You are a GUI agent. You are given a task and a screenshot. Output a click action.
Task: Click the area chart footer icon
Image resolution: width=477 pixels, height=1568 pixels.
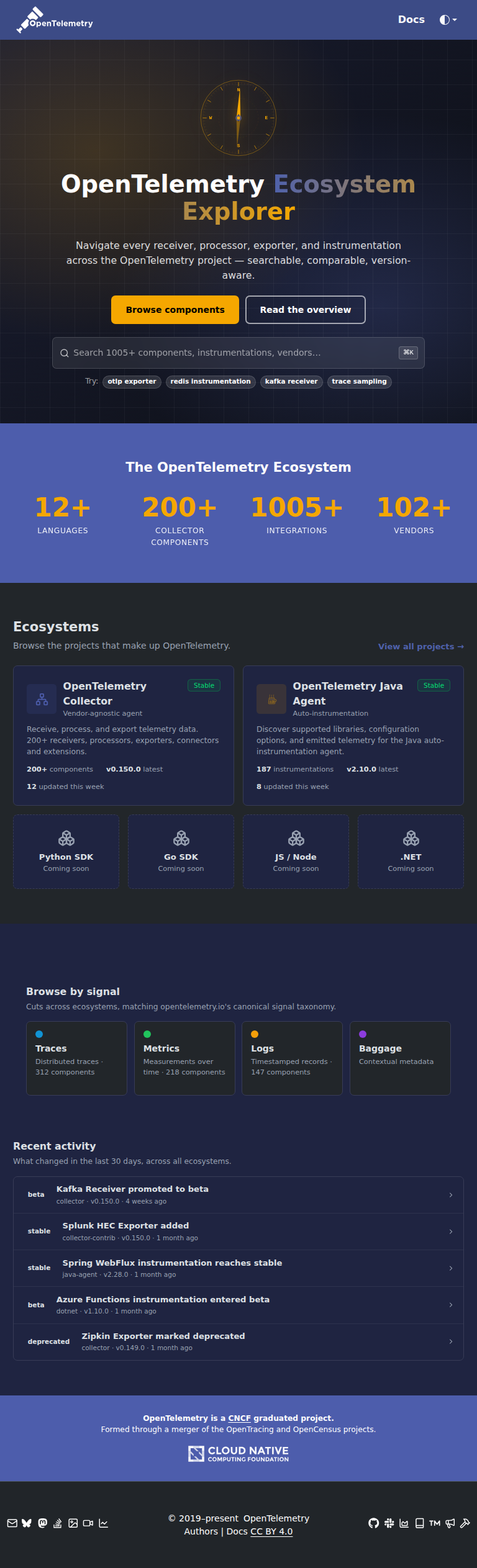tap(404, 1523)
